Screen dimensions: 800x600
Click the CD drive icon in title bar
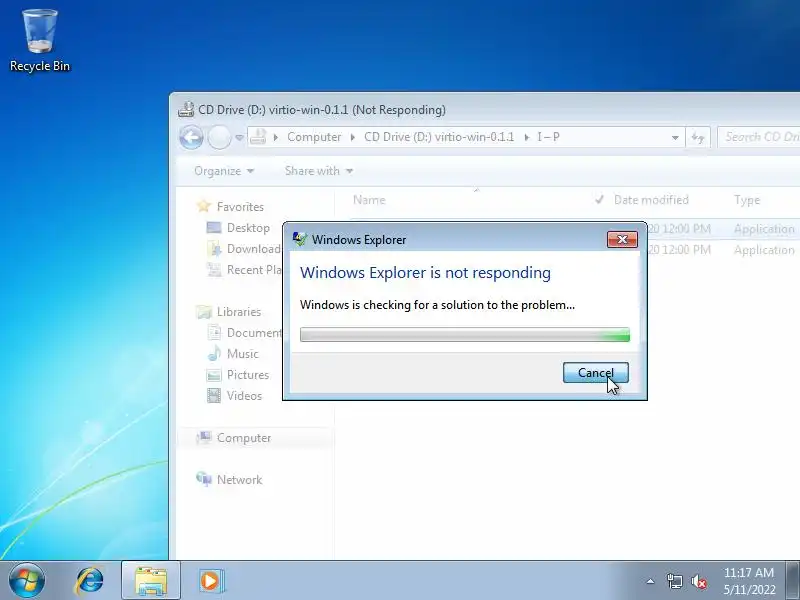(187, 110)
